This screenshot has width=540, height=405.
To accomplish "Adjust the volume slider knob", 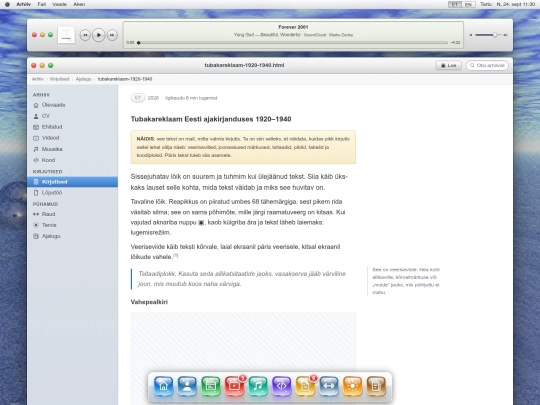I will point(495,35).
